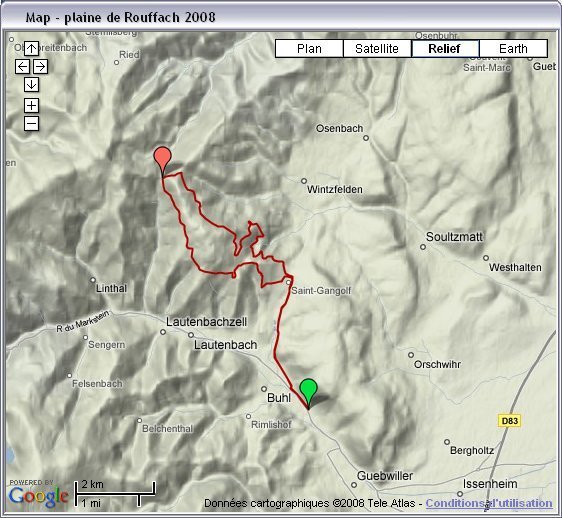Screen dimensions: 562x518
Task: Click the Google logo
Action: (39, 496)
